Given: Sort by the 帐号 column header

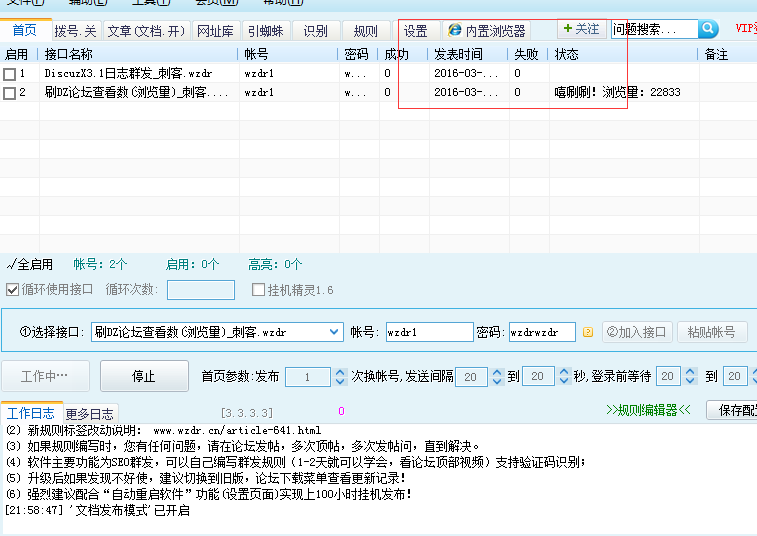Looking at the screenshot, I should [288, 54].
